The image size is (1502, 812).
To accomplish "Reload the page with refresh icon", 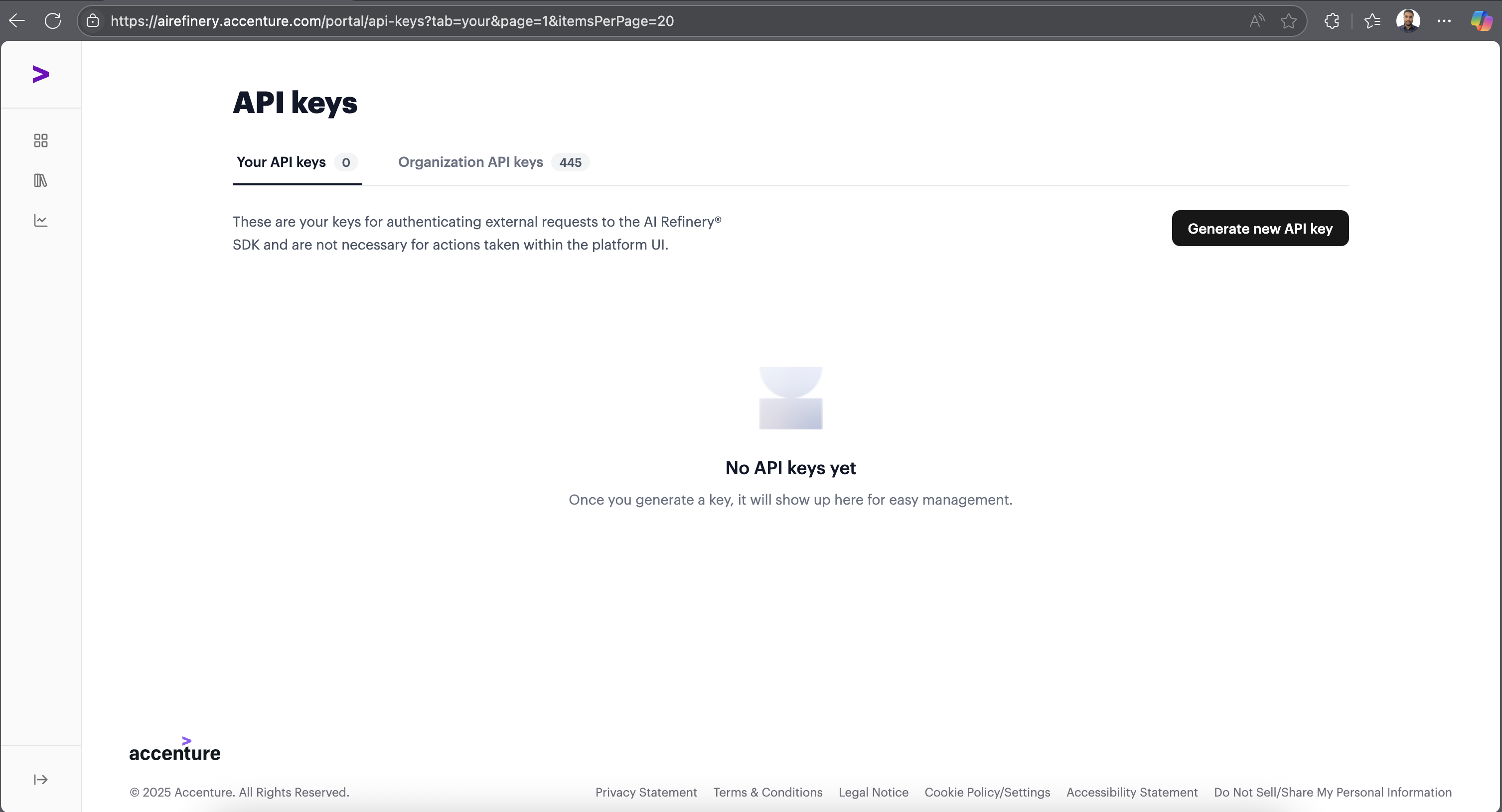I will tap(53, 21).
